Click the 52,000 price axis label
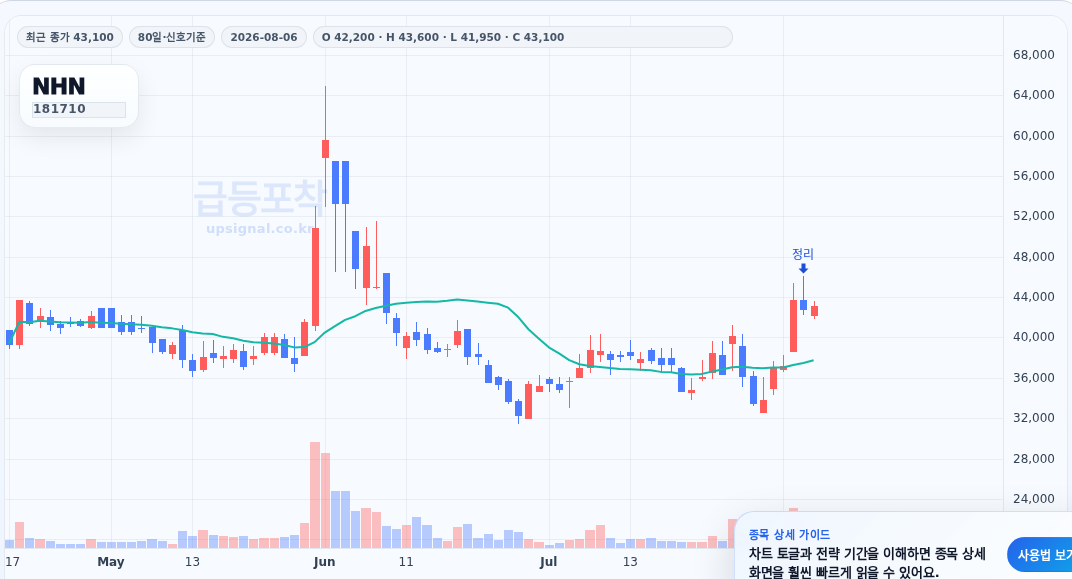 [x=1034, y=216]
